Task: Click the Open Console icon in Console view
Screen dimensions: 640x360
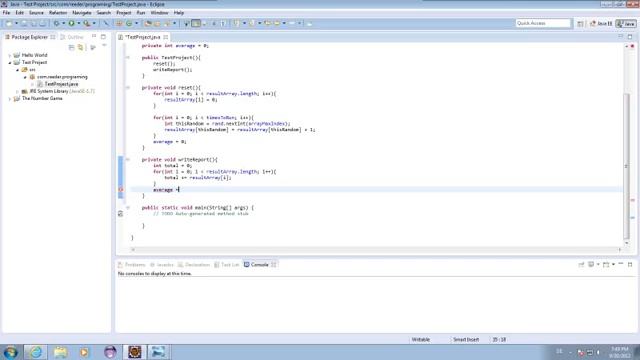Action: click(x=606, y=265)
